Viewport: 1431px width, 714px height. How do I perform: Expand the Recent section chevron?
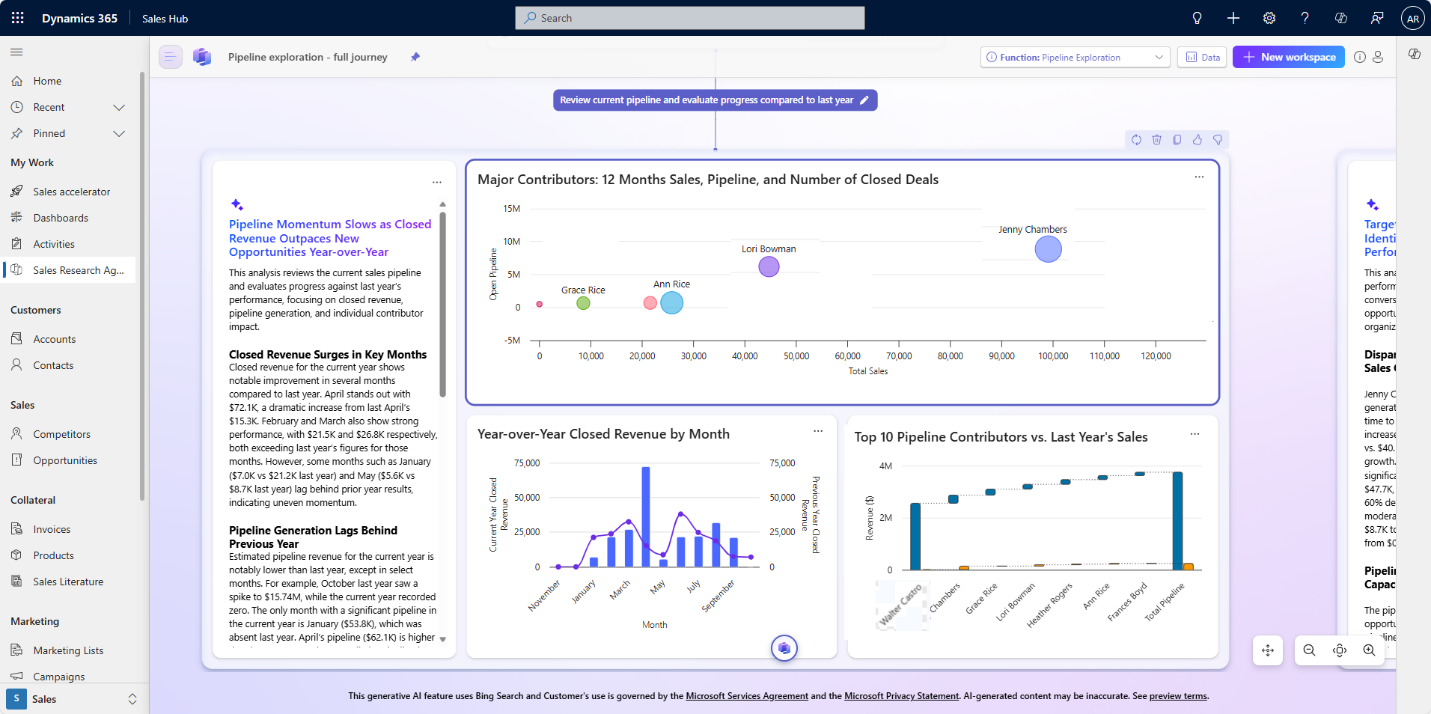pyautogui.click(x=119, y=107)
